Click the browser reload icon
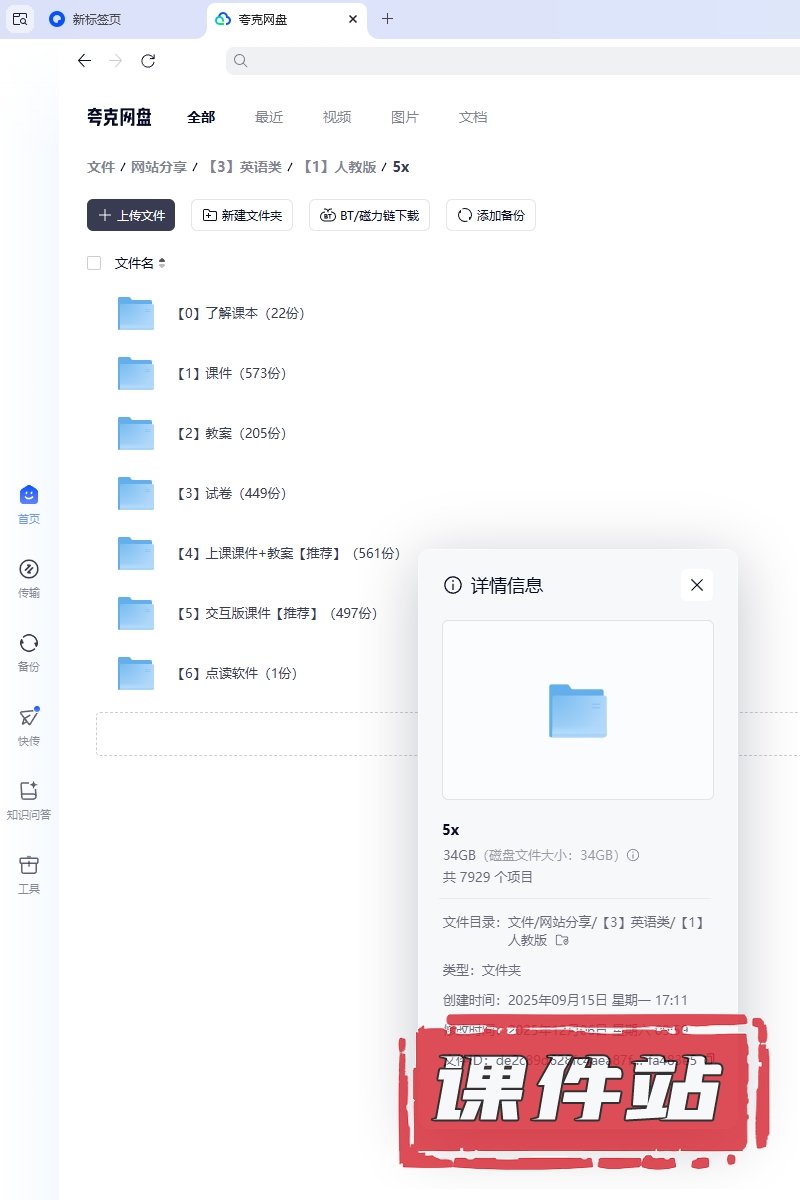This screenshot has width=800, height=1200. pyautogui.click(x=148, y=61)
